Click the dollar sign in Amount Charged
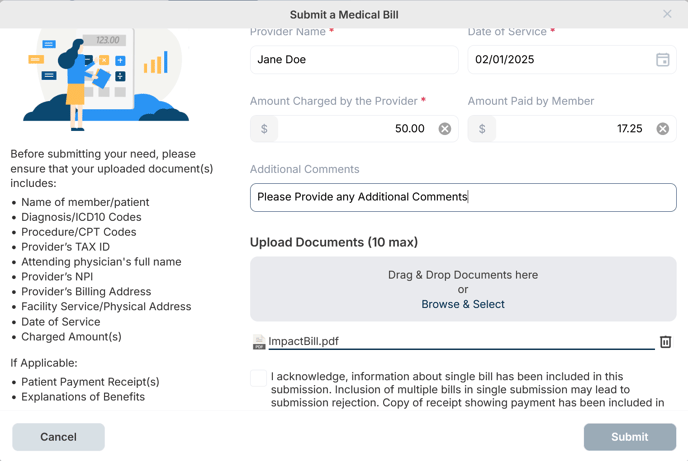This screenshot has height=461, width=688. point(264,129)
